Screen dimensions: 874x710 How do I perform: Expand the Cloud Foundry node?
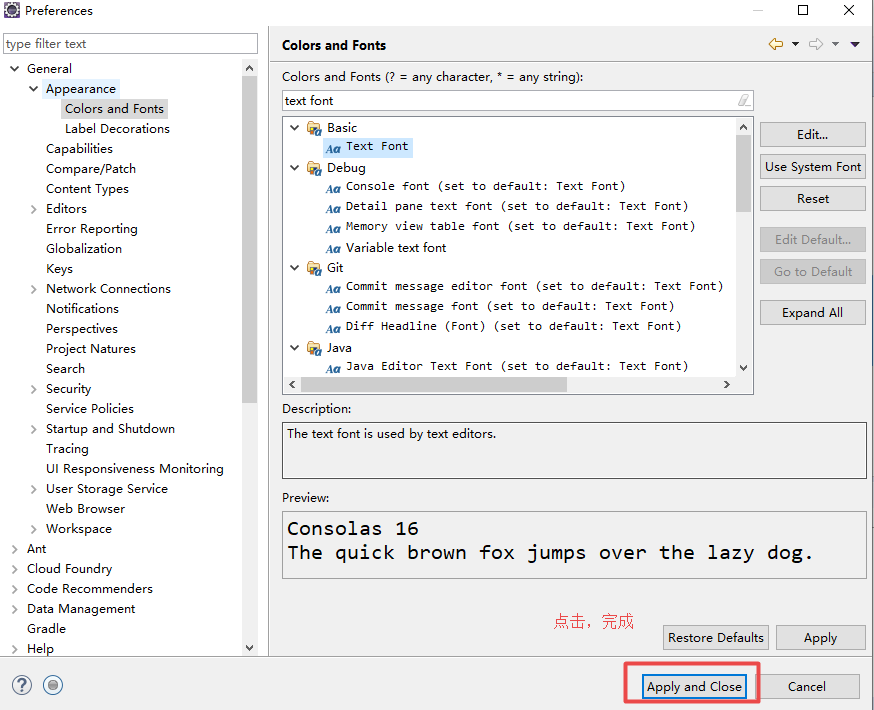pos(14,570)
